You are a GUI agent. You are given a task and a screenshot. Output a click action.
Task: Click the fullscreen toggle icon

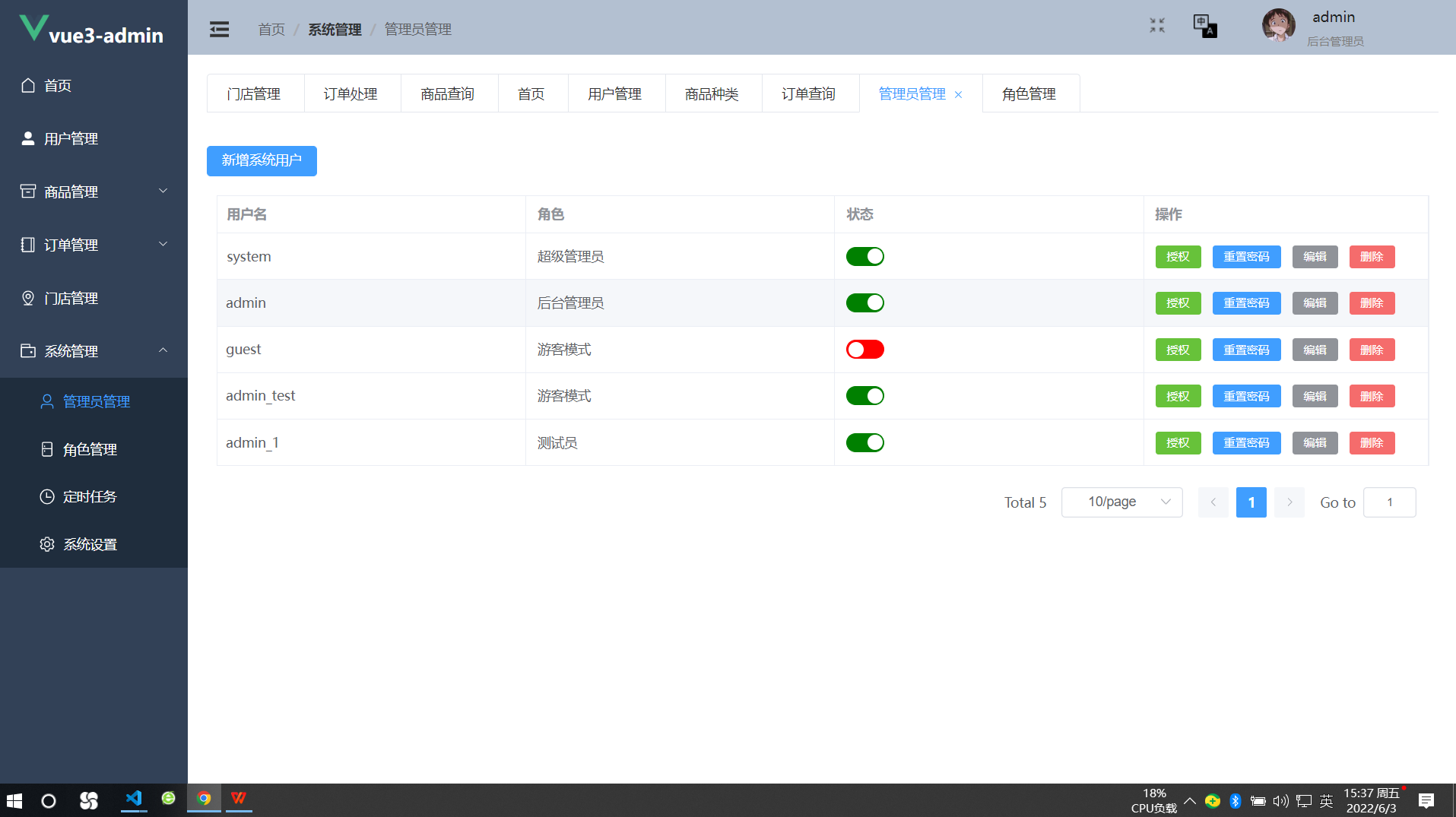(x=1157, y=26)
